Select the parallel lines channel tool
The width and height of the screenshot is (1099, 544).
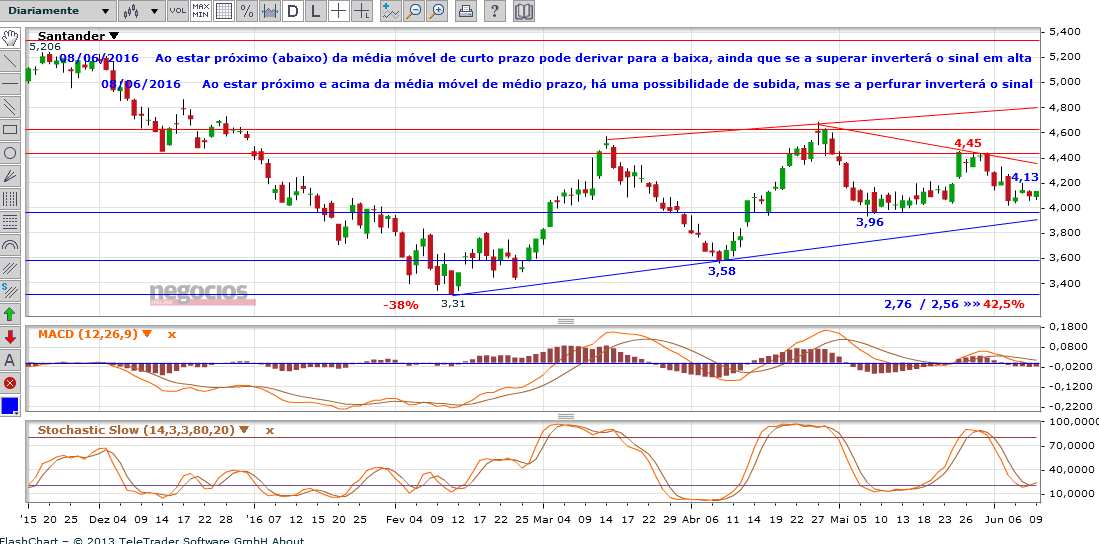pyautogui.click(x=11, y=107)
